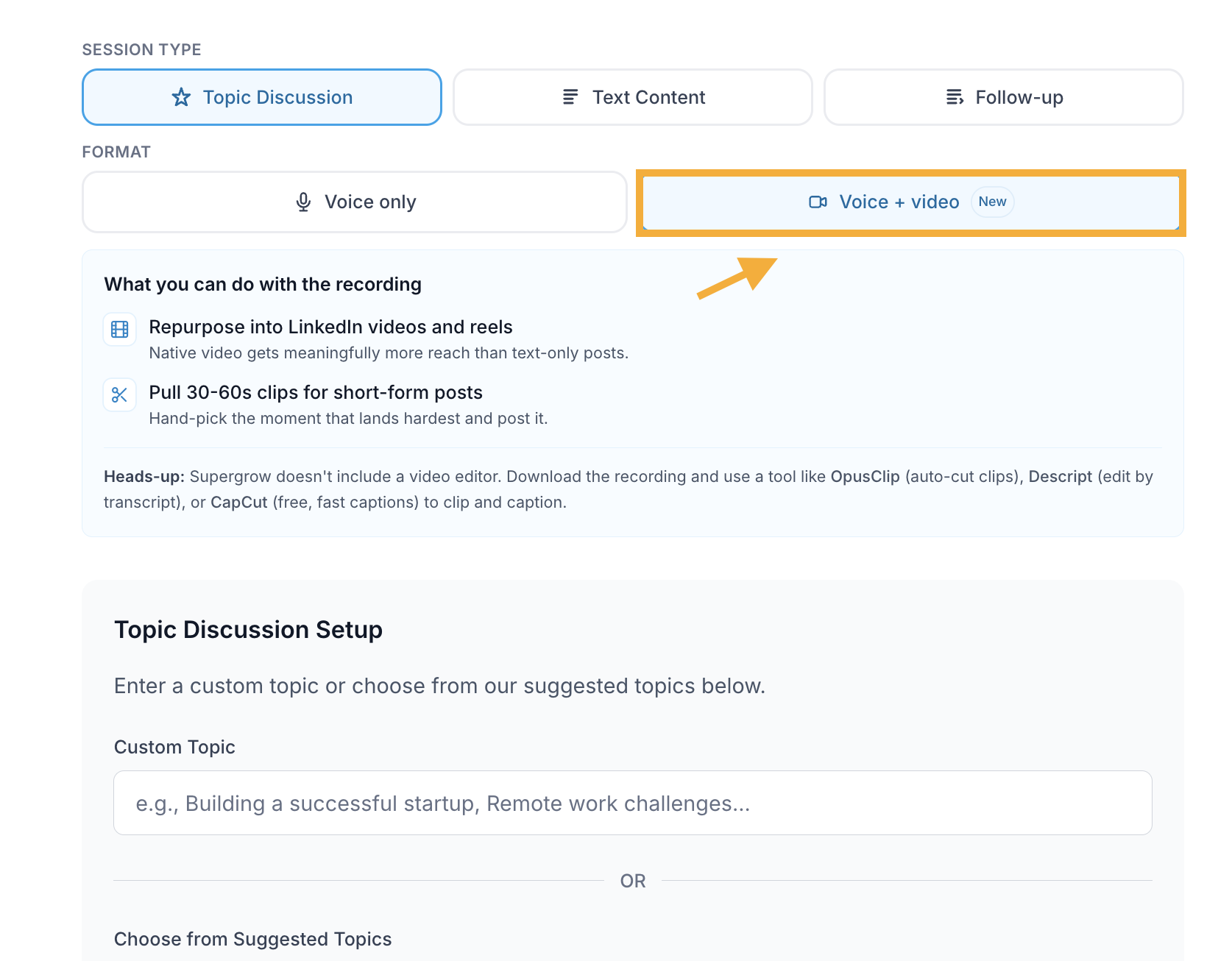Screen dimensions: 1232x961
Task: Click 'Enter a custom topic or choose' description
Action: pos(439,686)
